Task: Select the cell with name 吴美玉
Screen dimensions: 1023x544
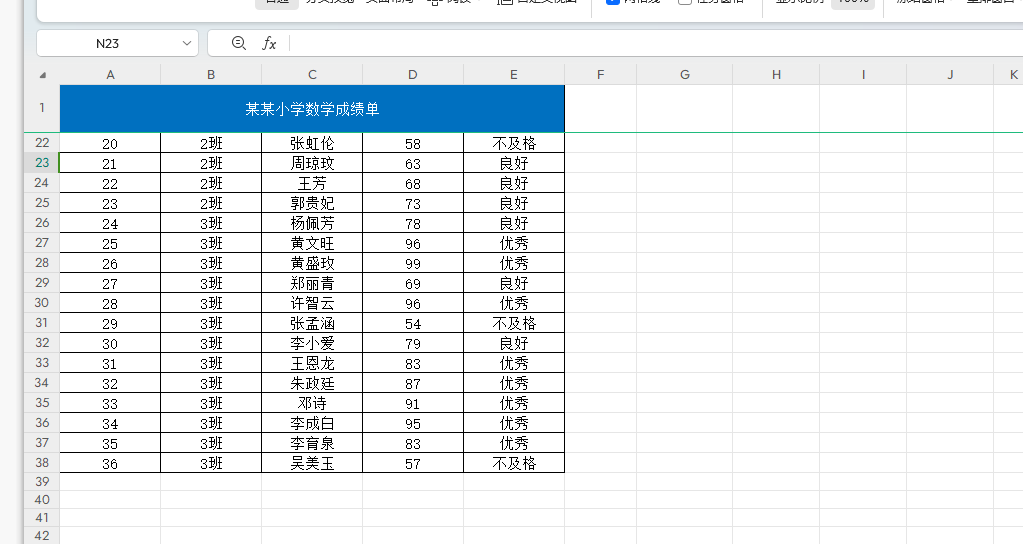Action: click(312, 463)
